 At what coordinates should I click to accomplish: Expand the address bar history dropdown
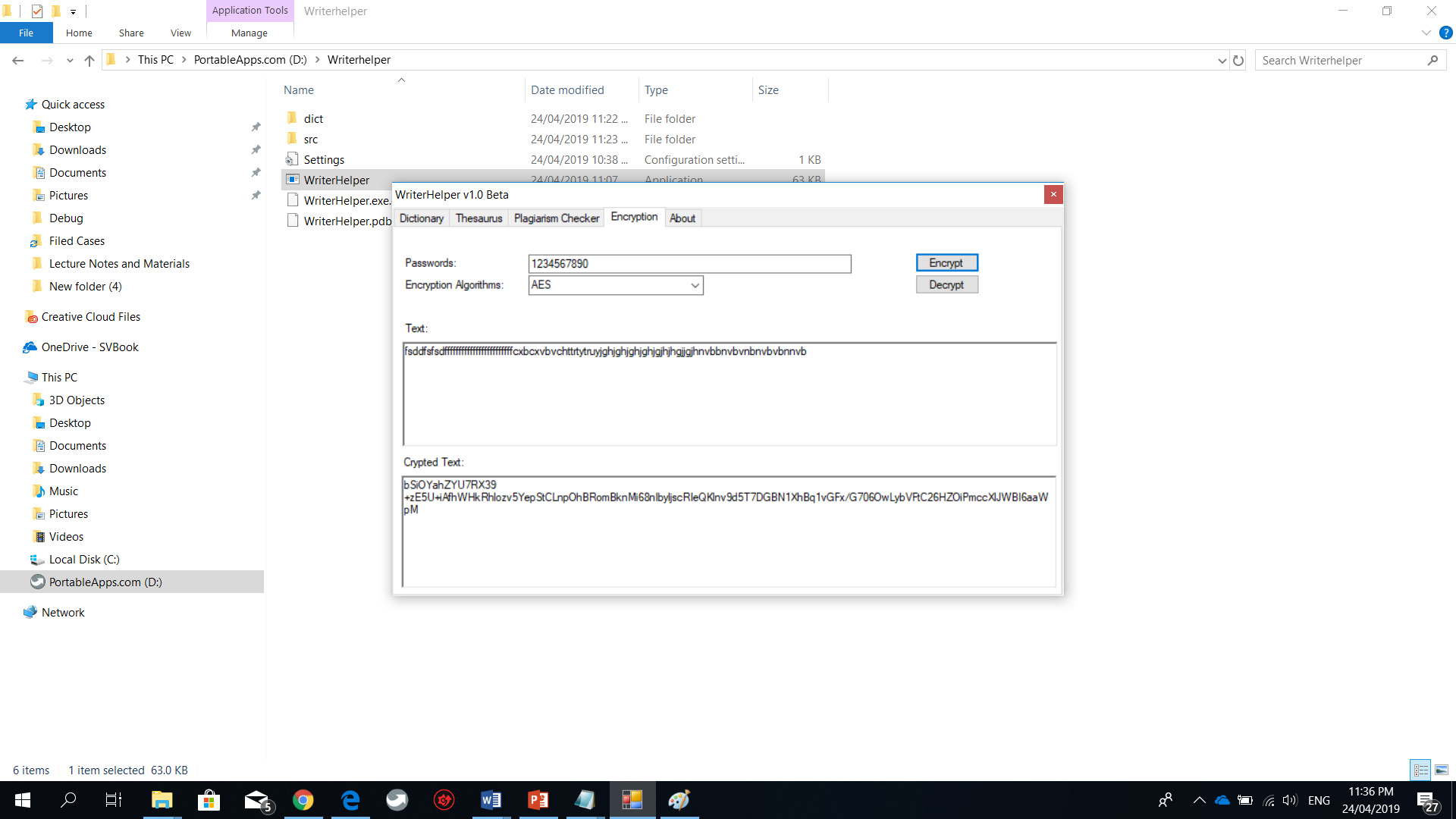point(1222,60)
